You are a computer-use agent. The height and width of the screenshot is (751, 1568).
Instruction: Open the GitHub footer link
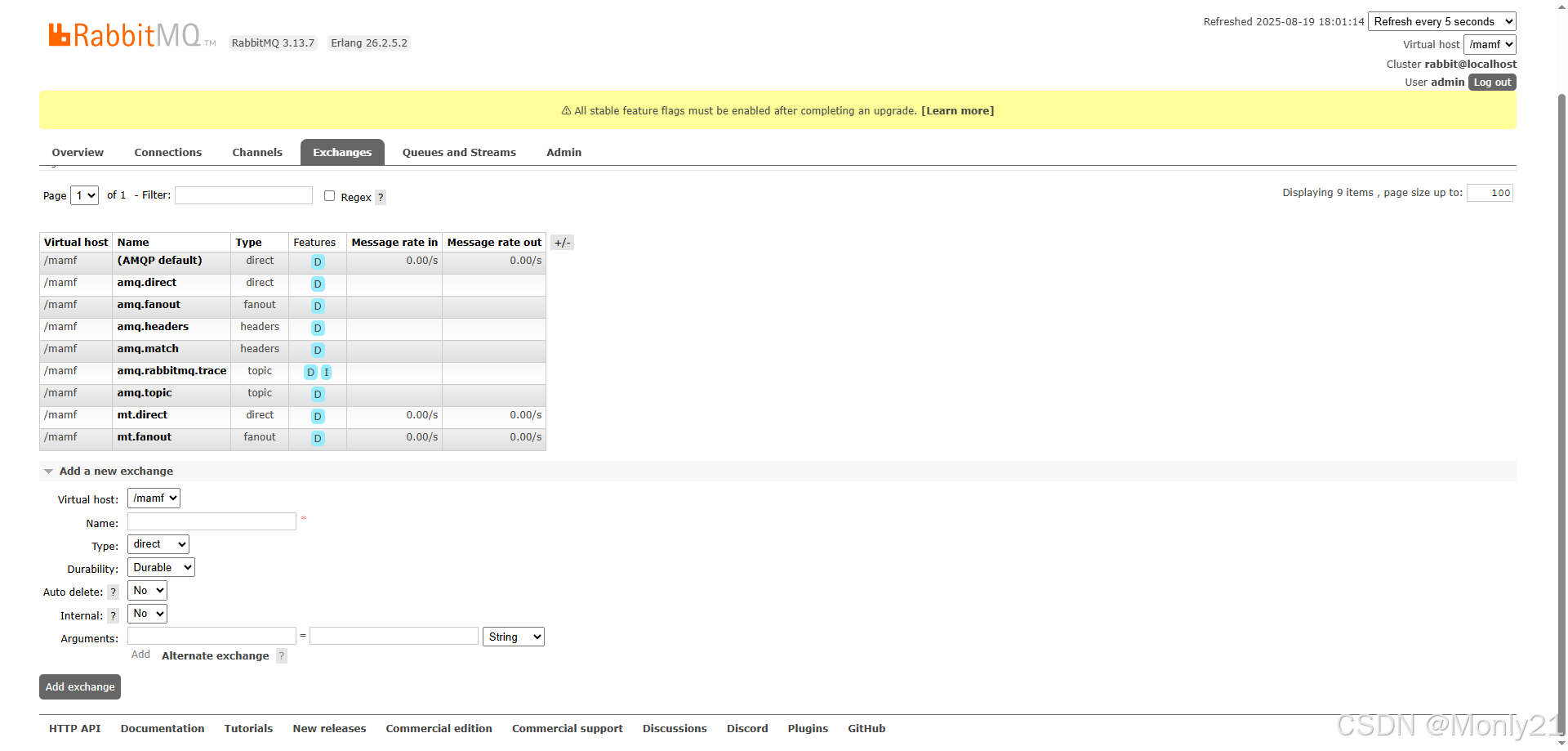pyautogui.click(x=866, y=729)
